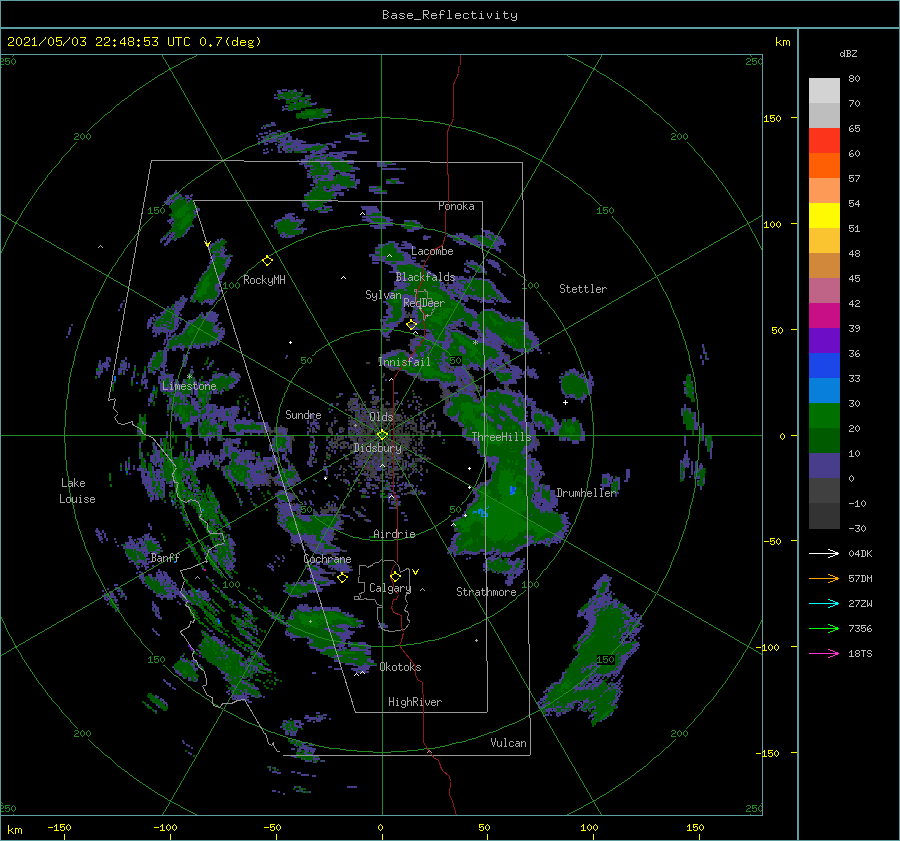This screenshot has height=841, width=900.
Task: Click the Vulcan city label
Action: pyautogui.click(x=509, y=743)
